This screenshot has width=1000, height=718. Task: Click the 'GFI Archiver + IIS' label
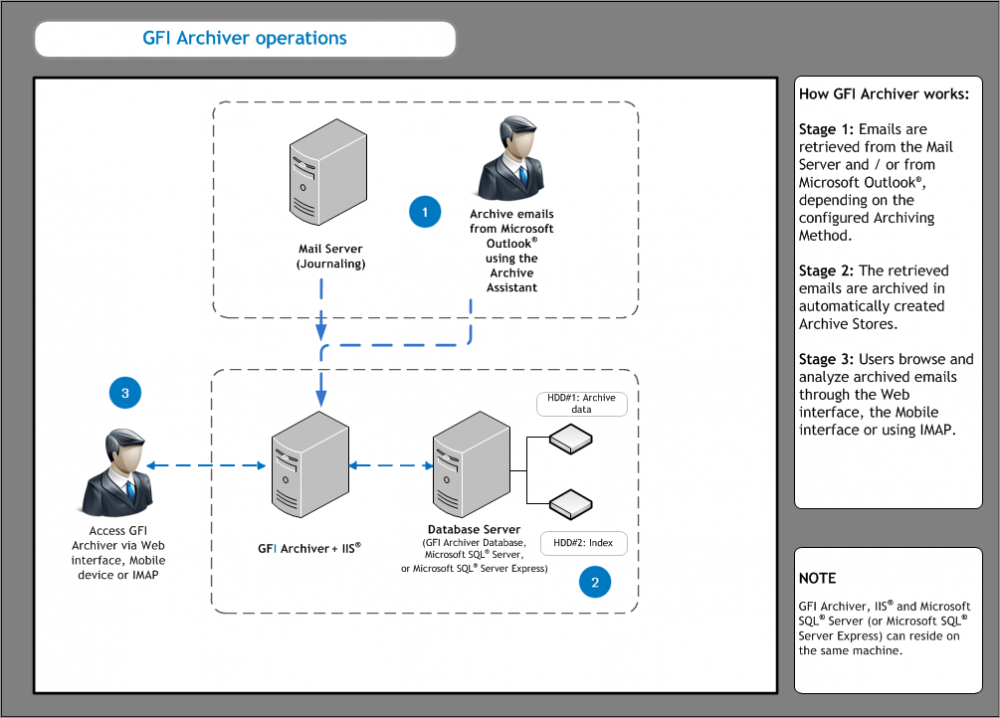(x=309, y=548)
